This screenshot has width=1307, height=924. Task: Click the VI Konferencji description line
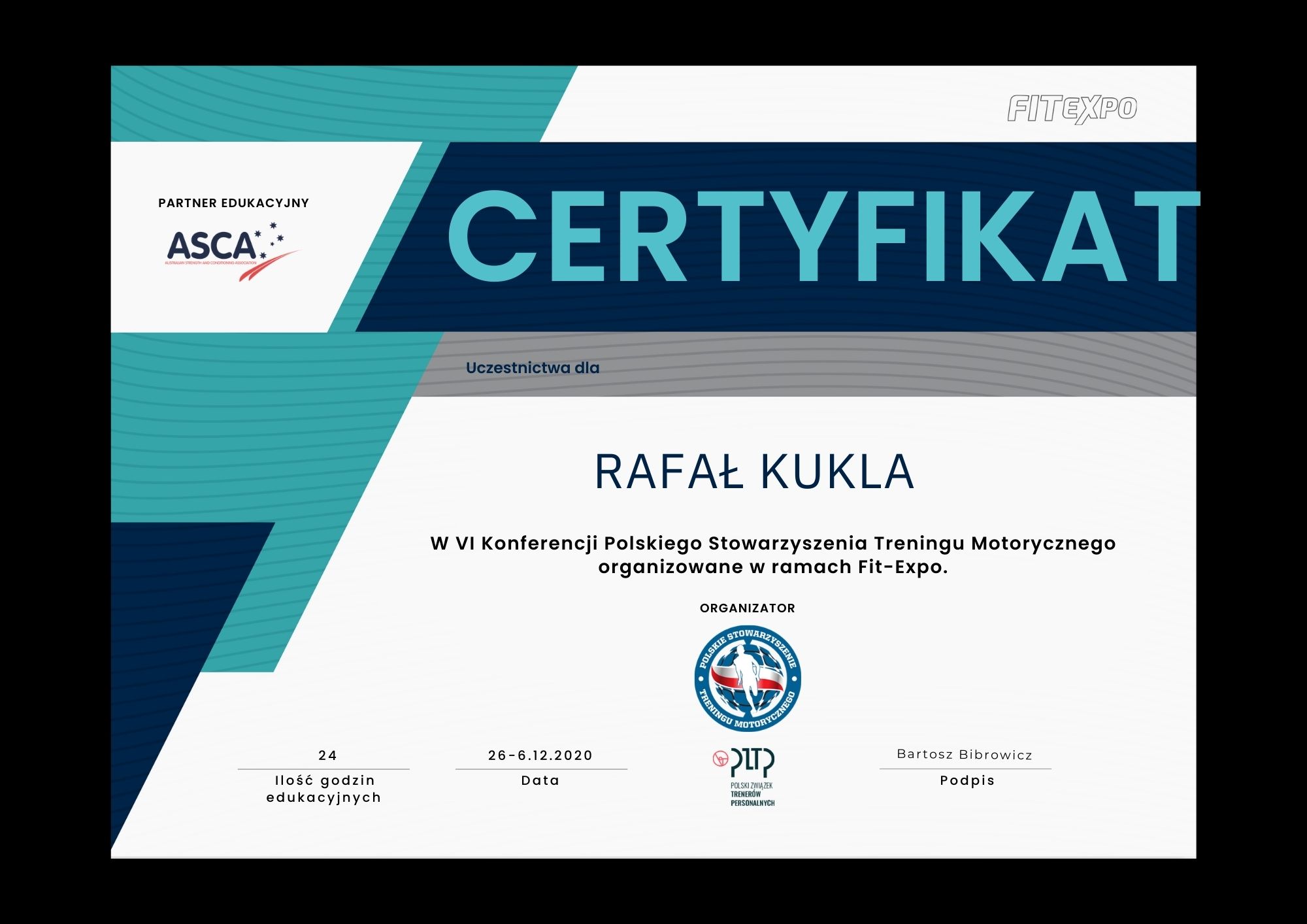tap(772, 544)
